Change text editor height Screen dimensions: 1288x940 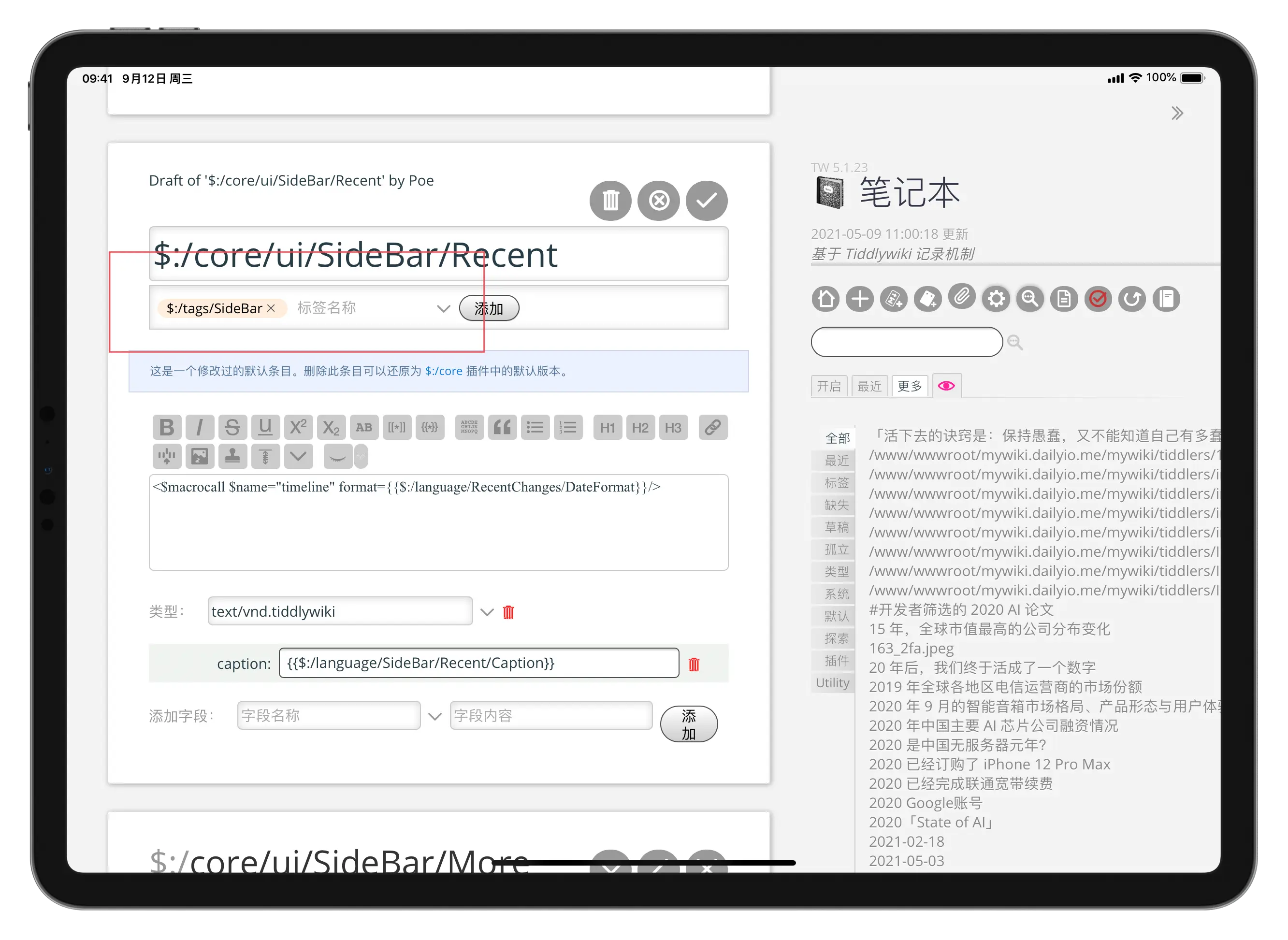coord(265,456)
